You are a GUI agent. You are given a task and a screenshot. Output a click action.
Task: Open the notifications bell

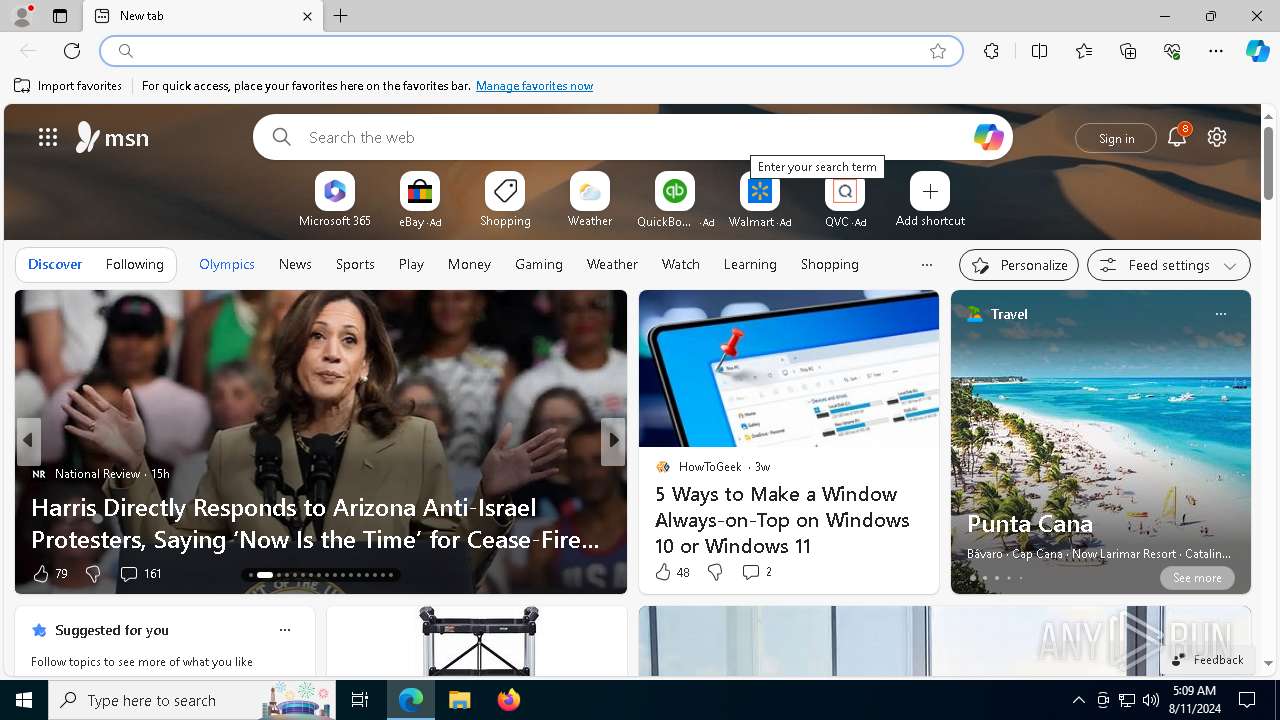[1177, 137]
